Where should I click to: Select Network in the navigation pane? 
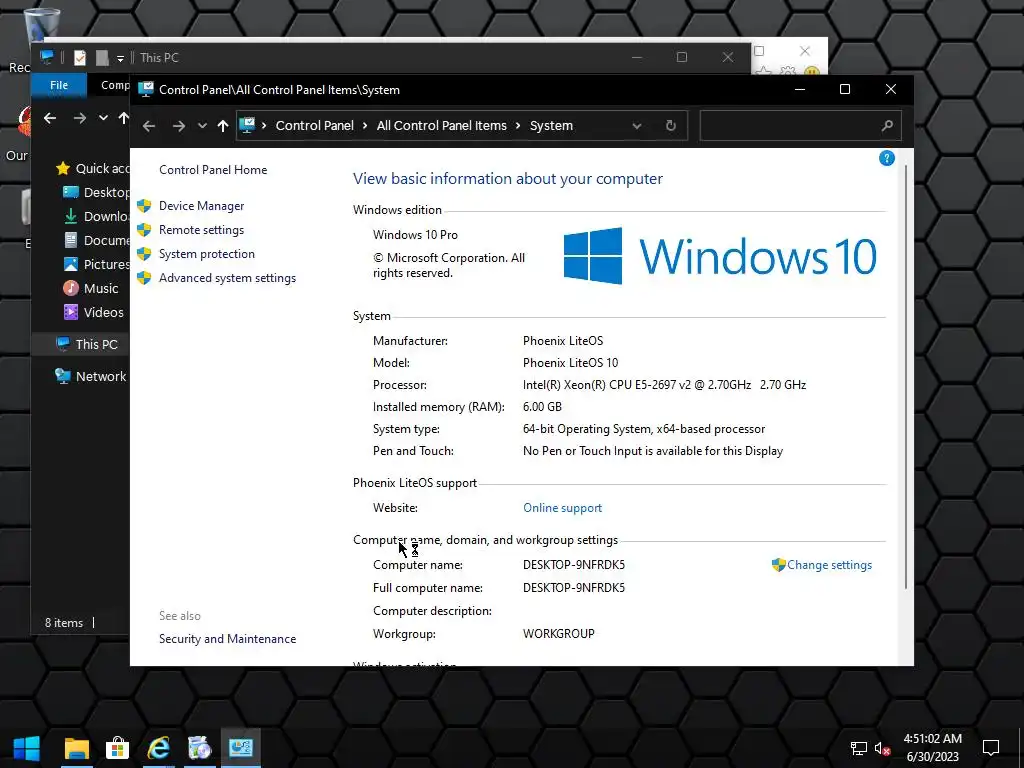(x=91, y=376)
